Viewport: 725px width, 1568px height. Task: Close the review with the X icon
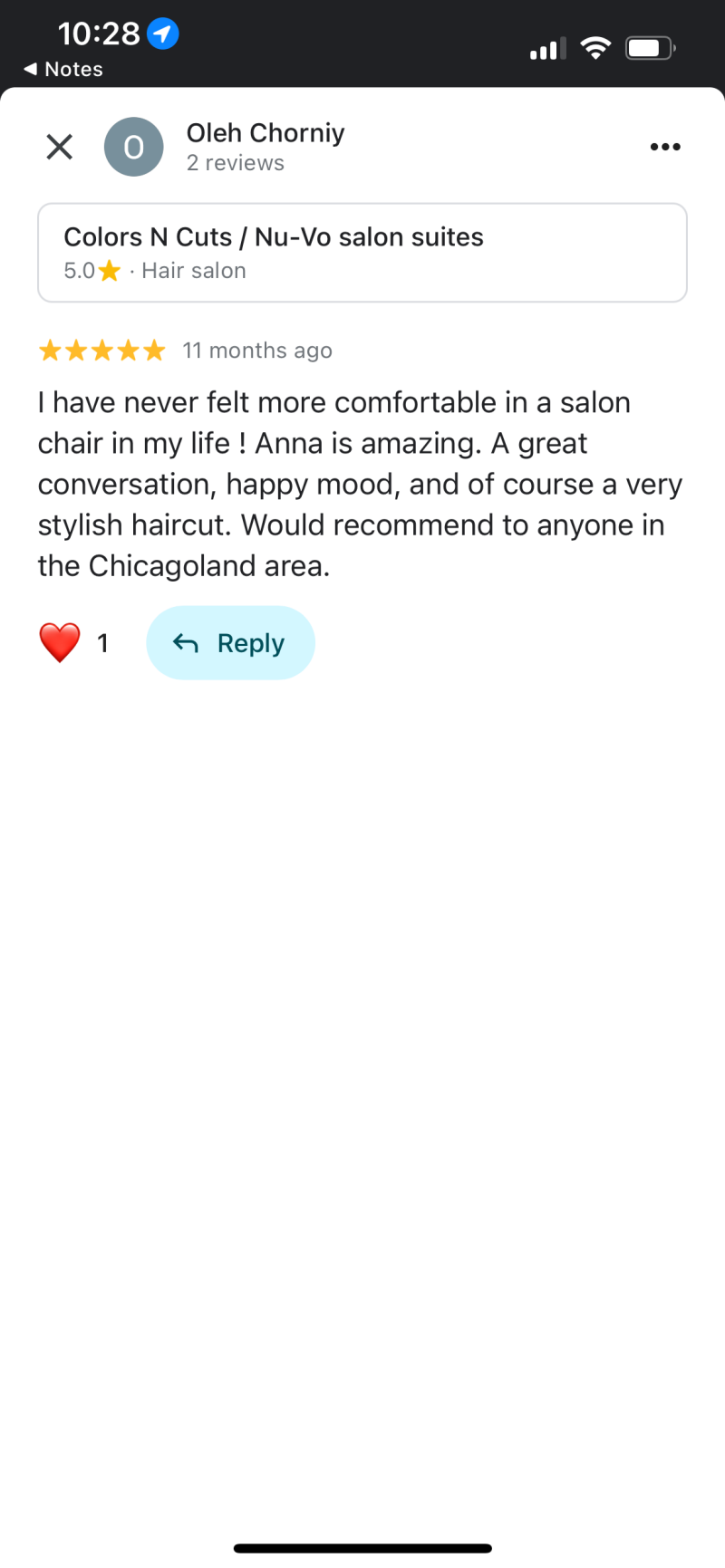[x=60, y=147]
